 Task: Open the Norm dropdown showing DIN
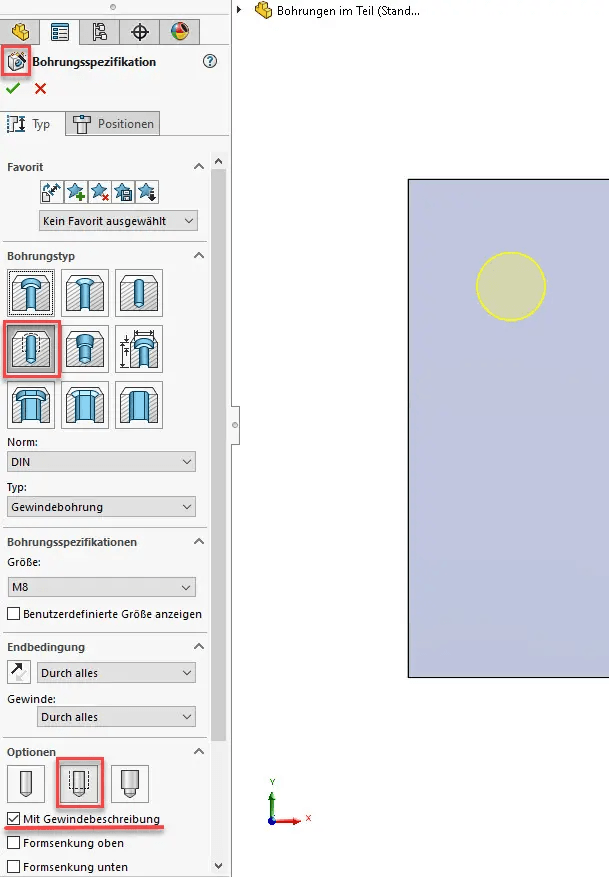point(101,461)
